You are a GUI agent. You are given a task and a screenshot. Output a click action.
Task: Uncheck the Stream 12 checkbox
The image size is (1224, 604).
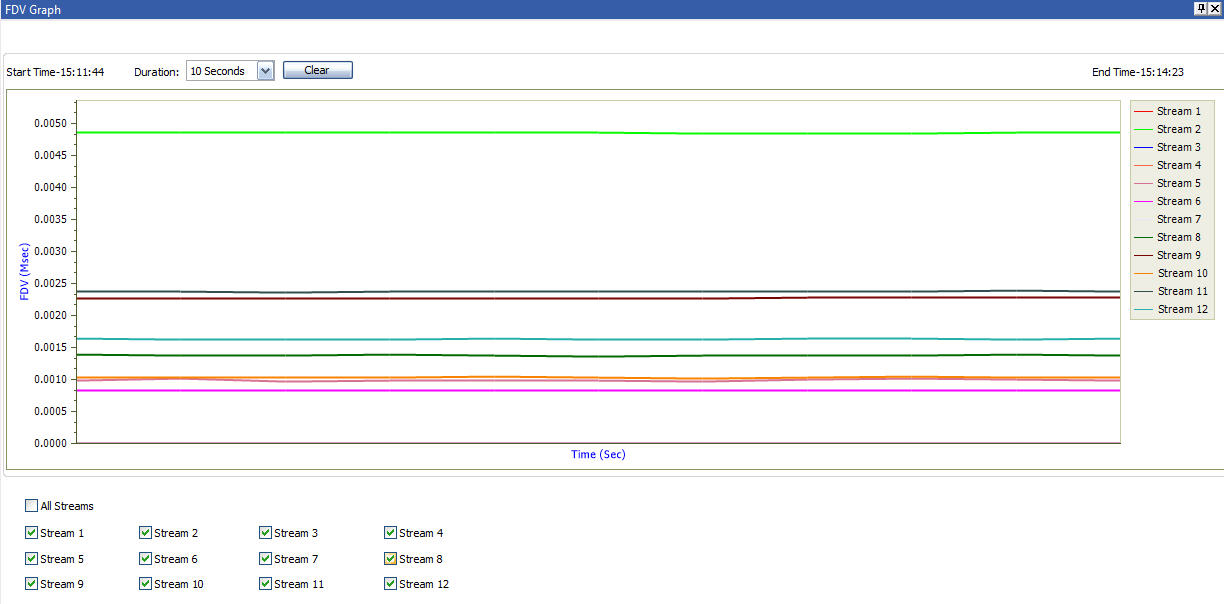391,584
